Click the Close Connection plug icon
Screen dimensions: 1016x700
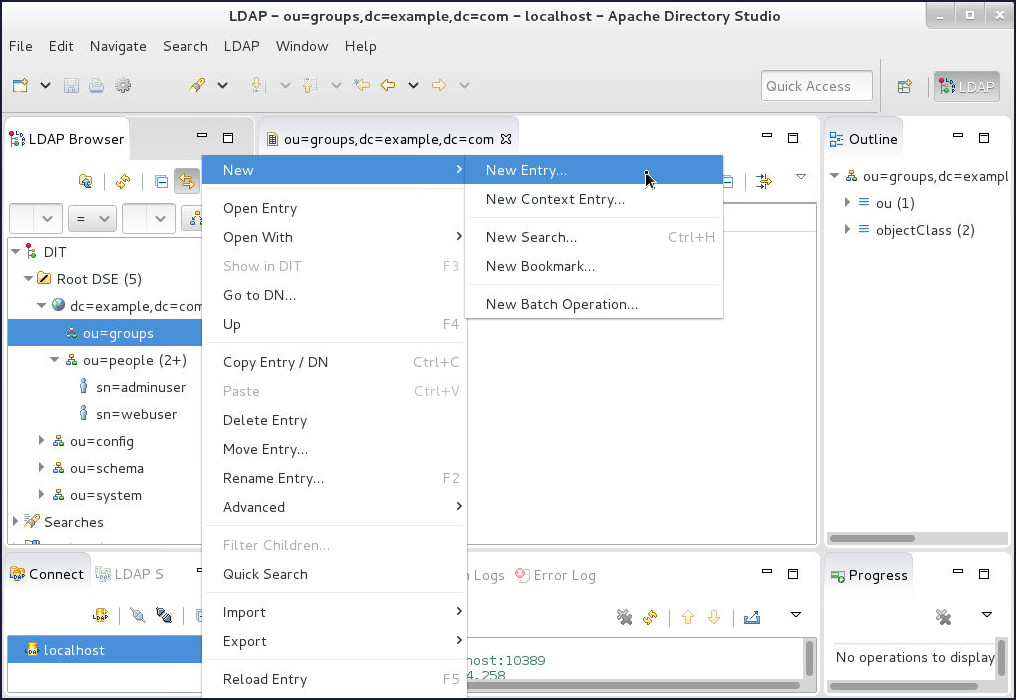click(163, 614)
